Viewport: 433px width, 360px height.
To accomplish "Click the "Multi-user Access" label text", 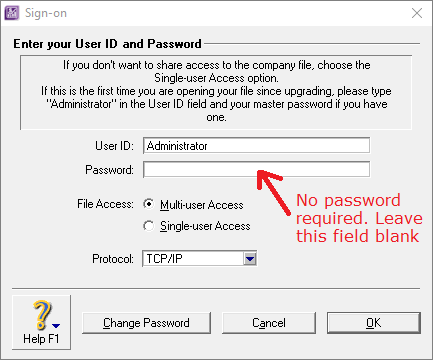I will point(202,205).
